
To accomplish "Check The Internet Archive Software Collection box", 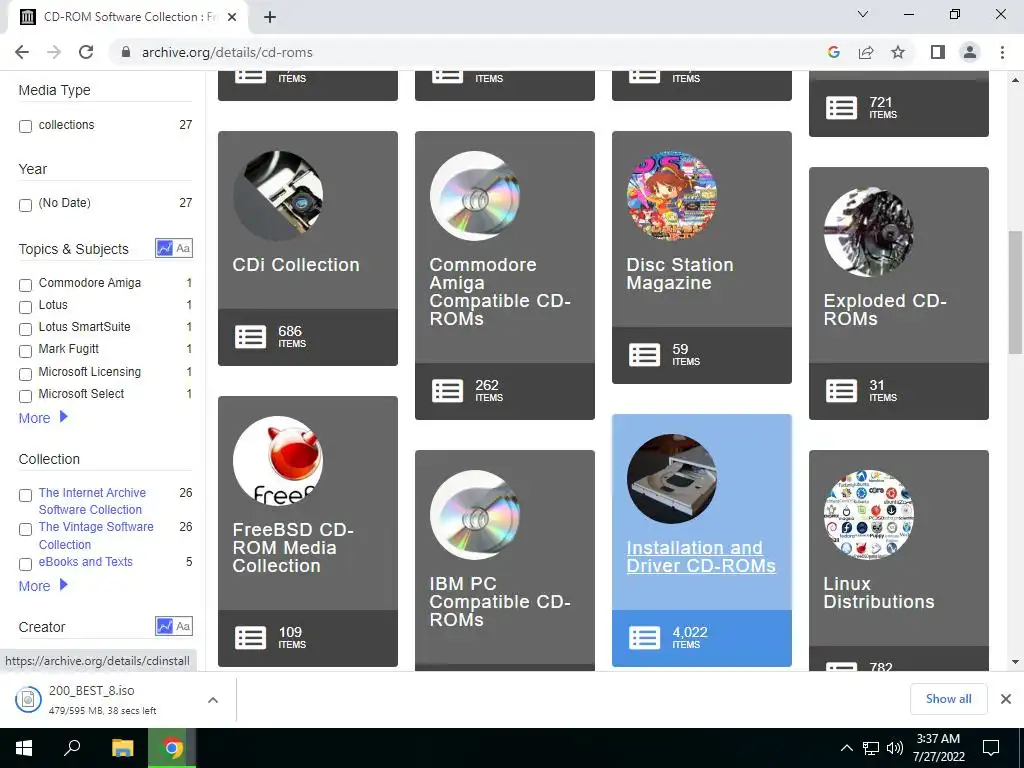I will pos(25,495).
